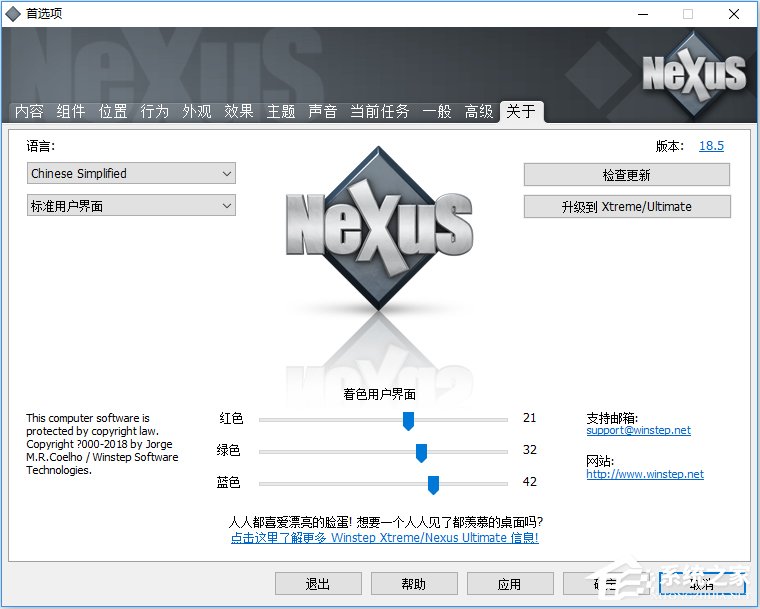Open the support@winstep.net email link
The width and height of the screenshot is (760, 609).
pos(638,430)
